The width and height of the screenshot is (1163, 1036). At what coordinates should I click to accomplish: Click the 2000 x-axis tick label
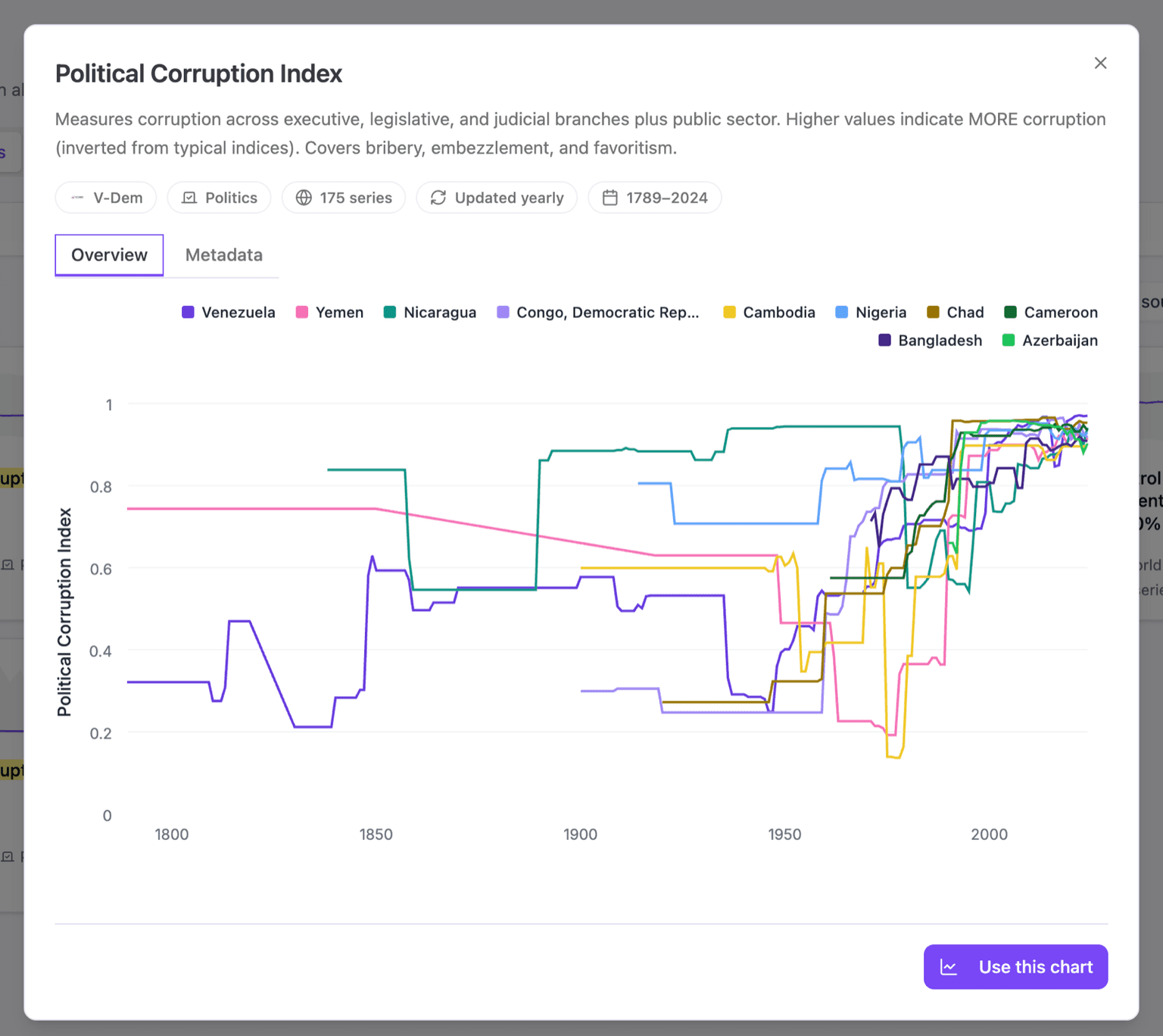tap(990, 835)
